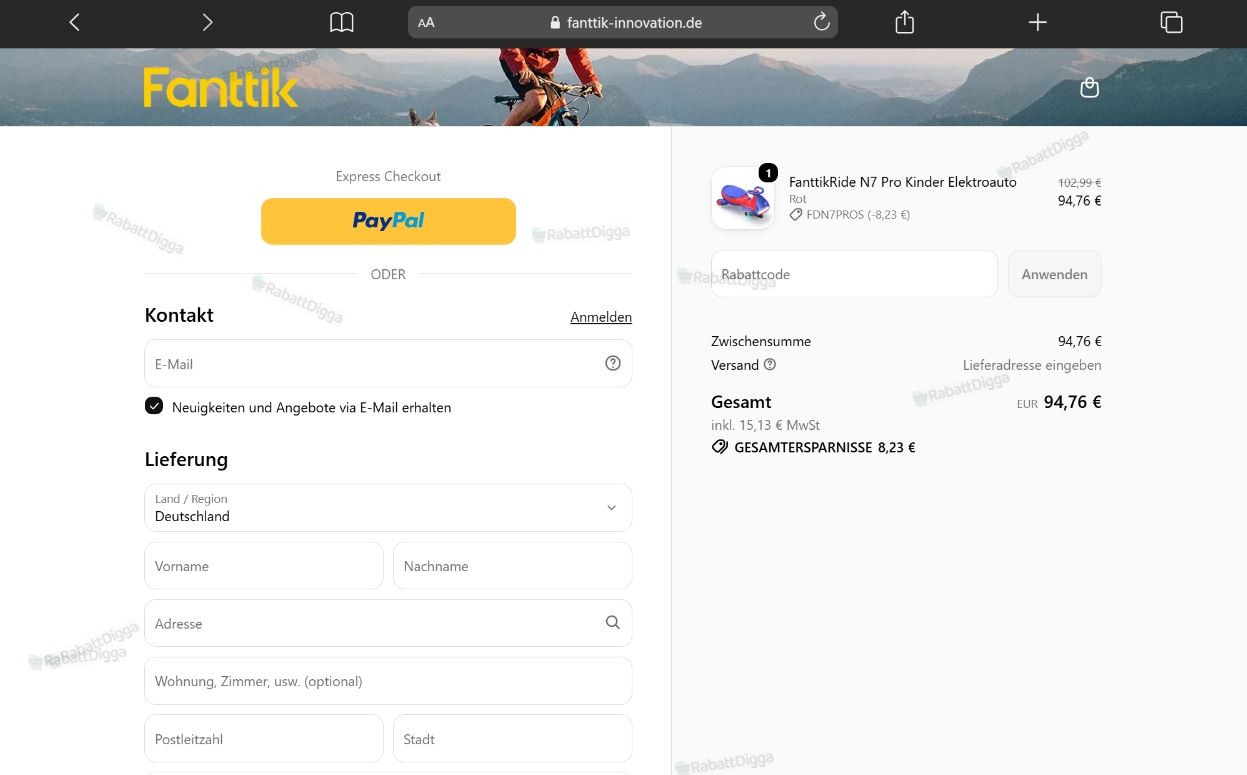Screen dimensions: 1247x775
Task: Click the FanttikRide N7 Pro Kinder Elektroauto title
Action: [903, 182]
